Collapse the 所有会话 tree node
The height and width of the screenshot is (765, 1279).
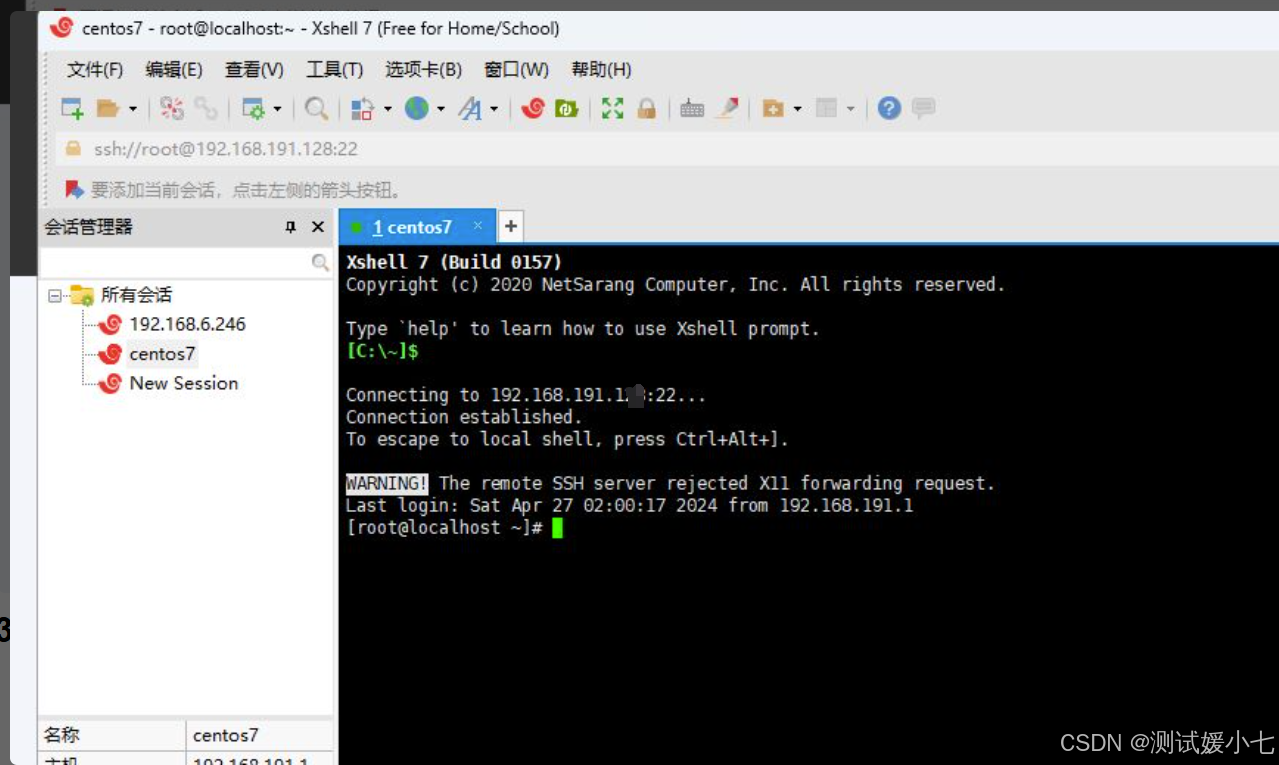tap(54, 295)
